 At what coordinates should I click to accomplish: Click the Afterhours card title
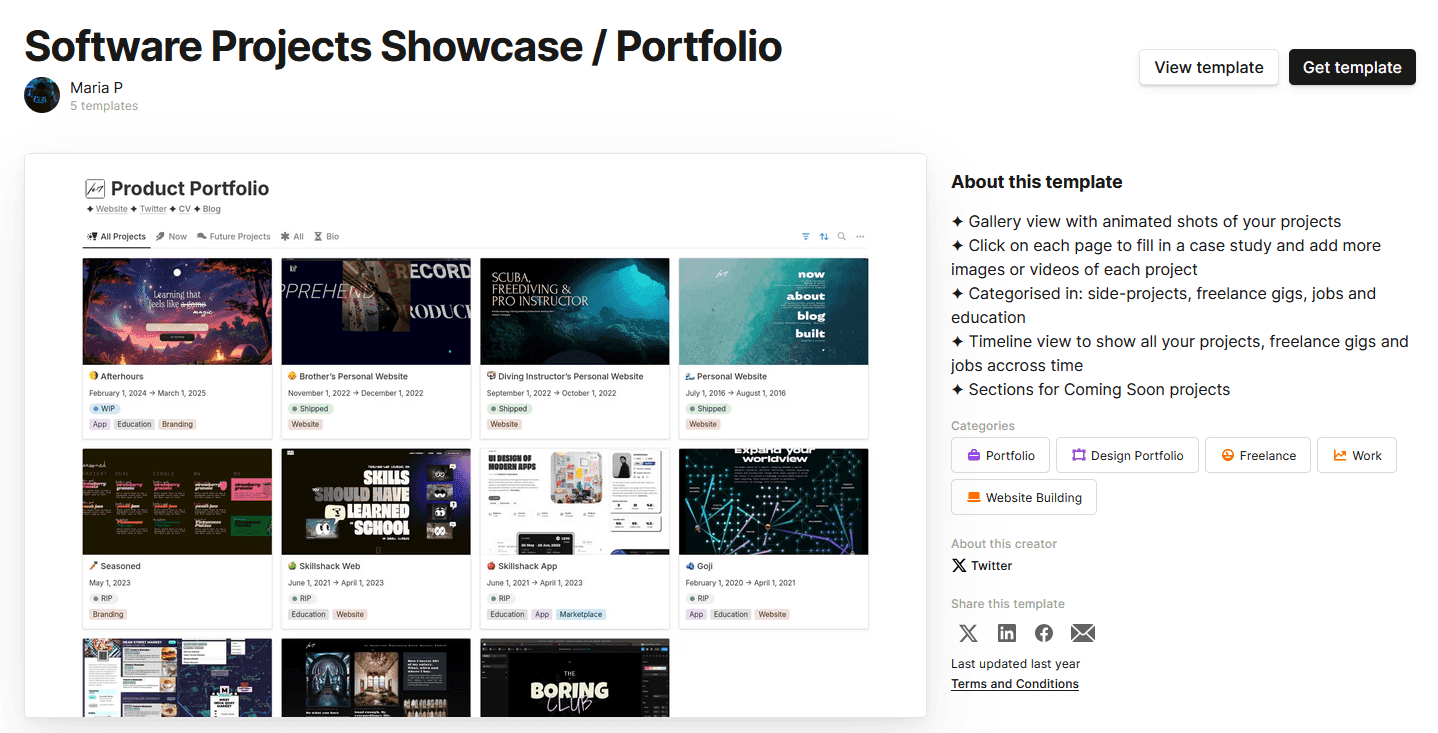coord(122,377)
